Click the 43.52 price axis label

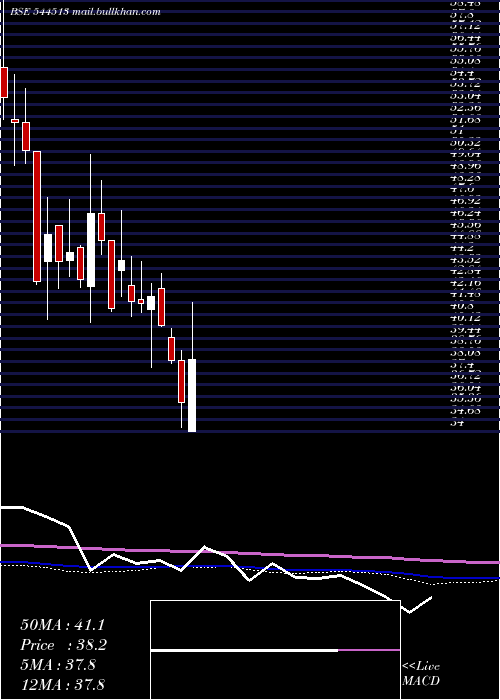click(x=466, y=260)
